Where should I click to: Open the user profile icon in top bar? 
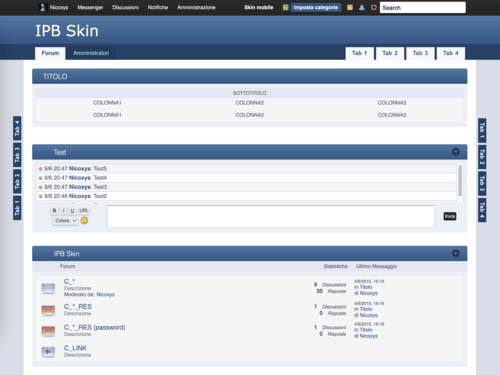(362, 7)
